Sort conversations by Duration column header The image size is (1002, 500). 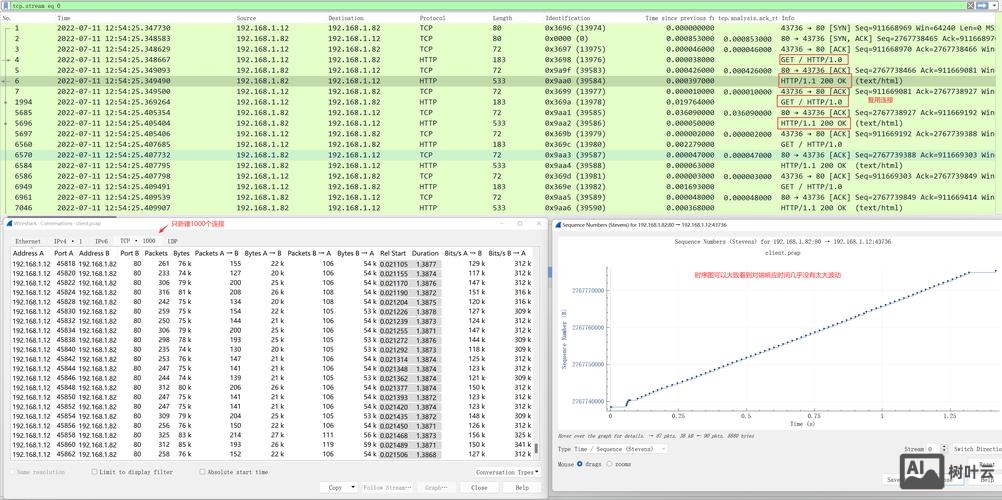(425, 254)
